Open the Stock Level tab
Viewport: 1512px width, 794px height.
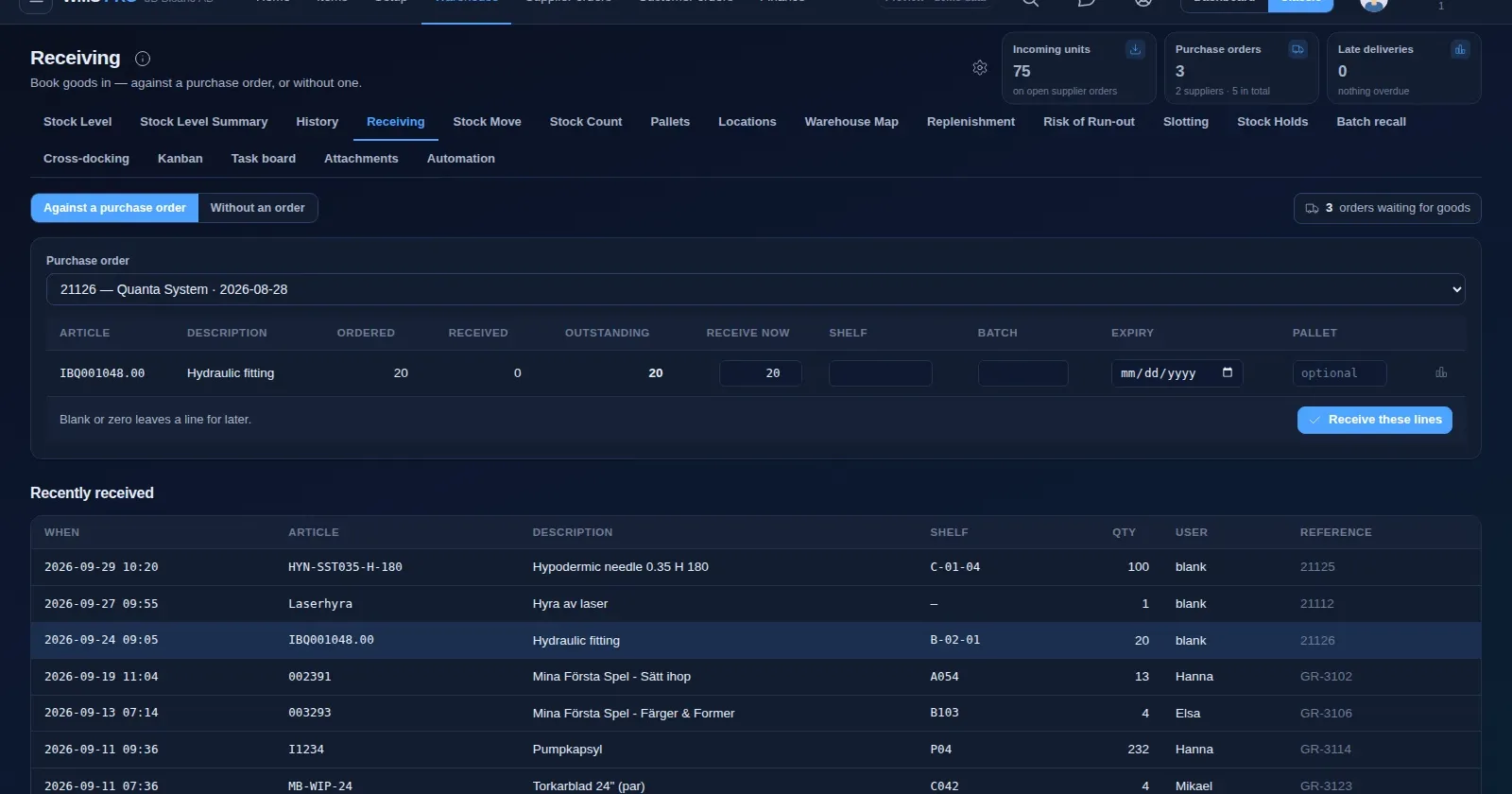click(x=77, y=122)
